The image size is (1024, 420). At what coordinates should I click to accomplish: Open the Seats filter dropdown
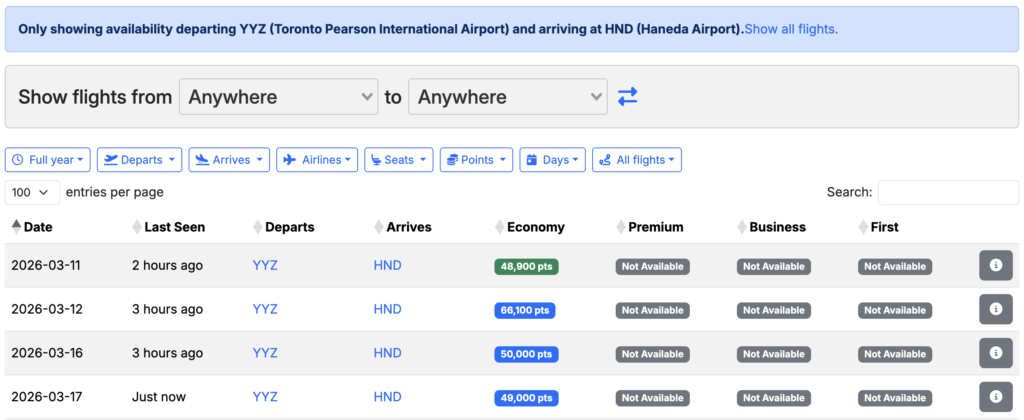[x=399, y=160]
